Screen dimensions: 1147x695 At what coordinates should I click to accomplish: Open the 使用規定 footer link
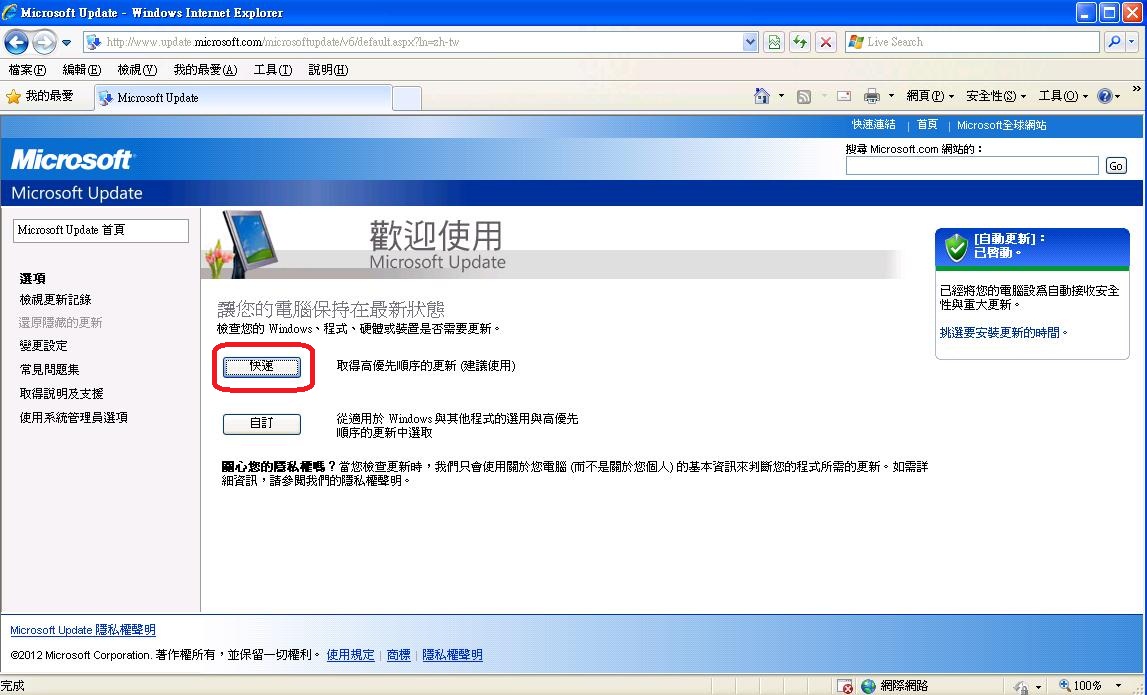coord(350,655)
